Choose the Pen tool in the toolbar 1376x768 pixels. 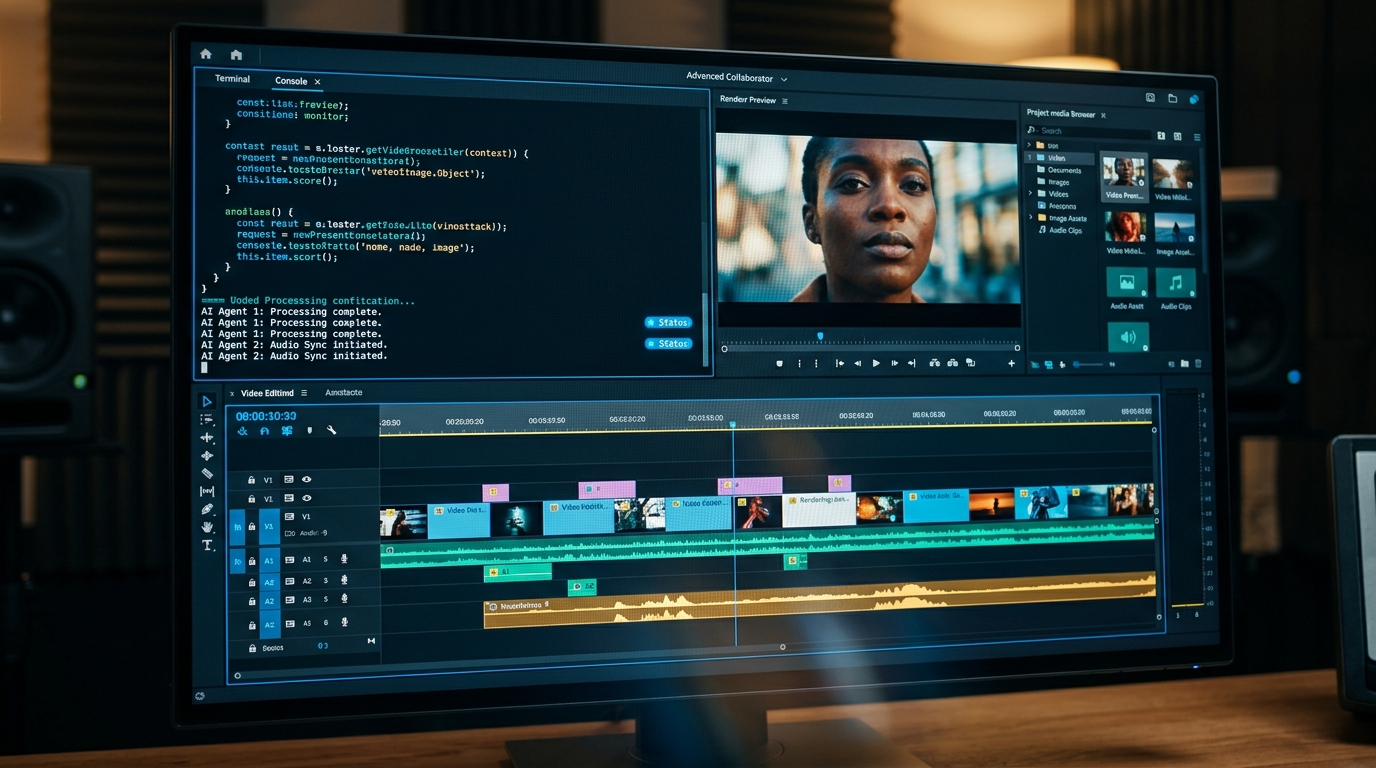click(x=207, y=509)
